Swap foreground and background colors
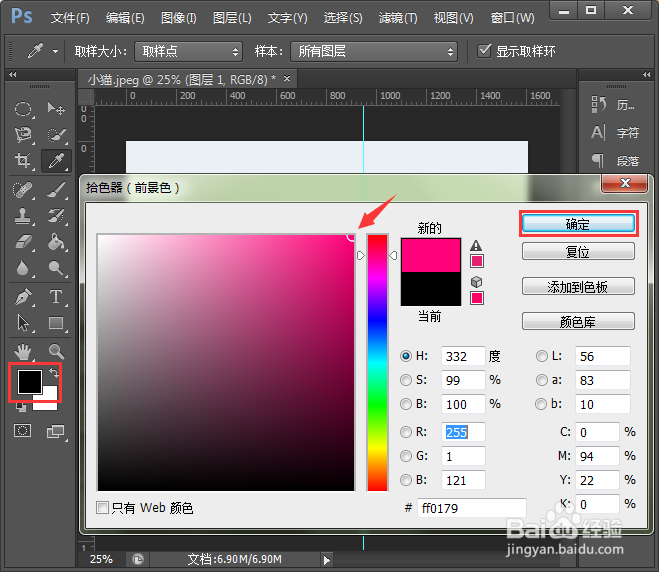The width and height of the screenshot is (659, 572). click(54, 372)
